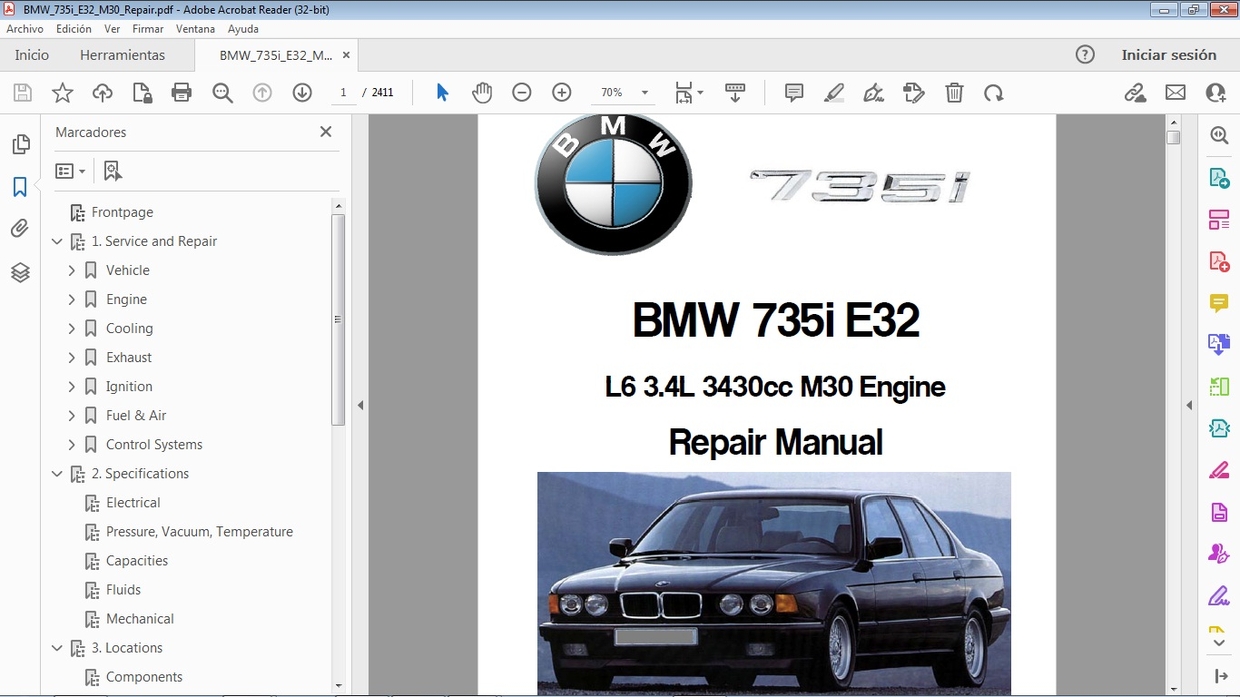Switch to the Herramientas tab
The height and width of the screenshot is (697, 1240).
(122, 55)
